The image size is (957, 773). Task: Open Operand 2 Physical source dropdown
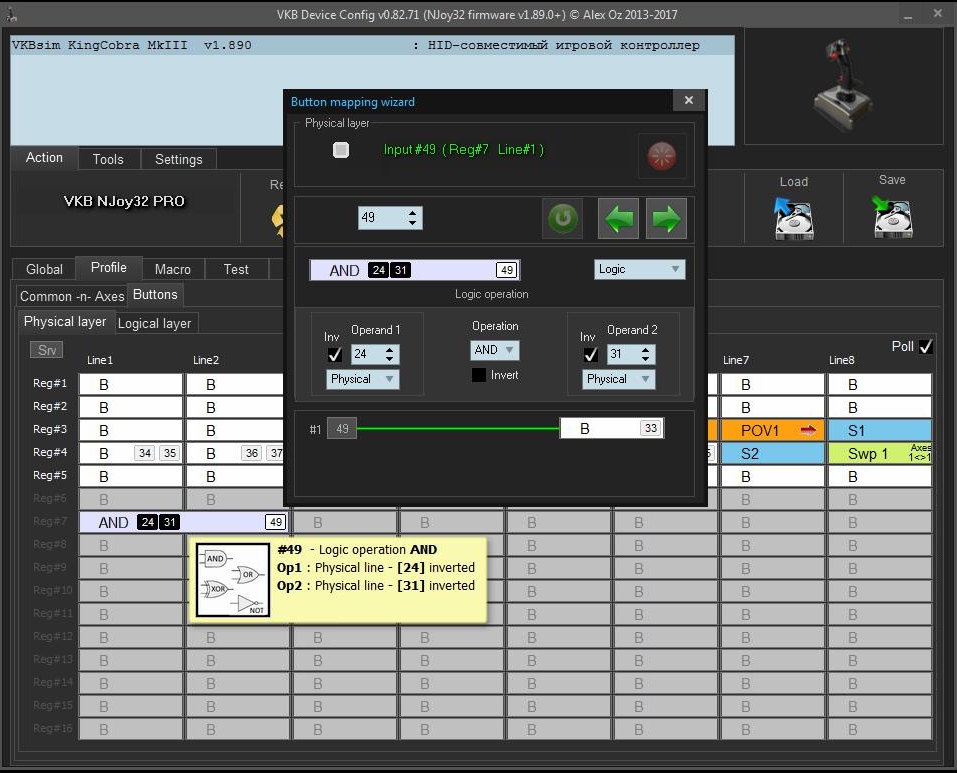[x=618, y=379]
